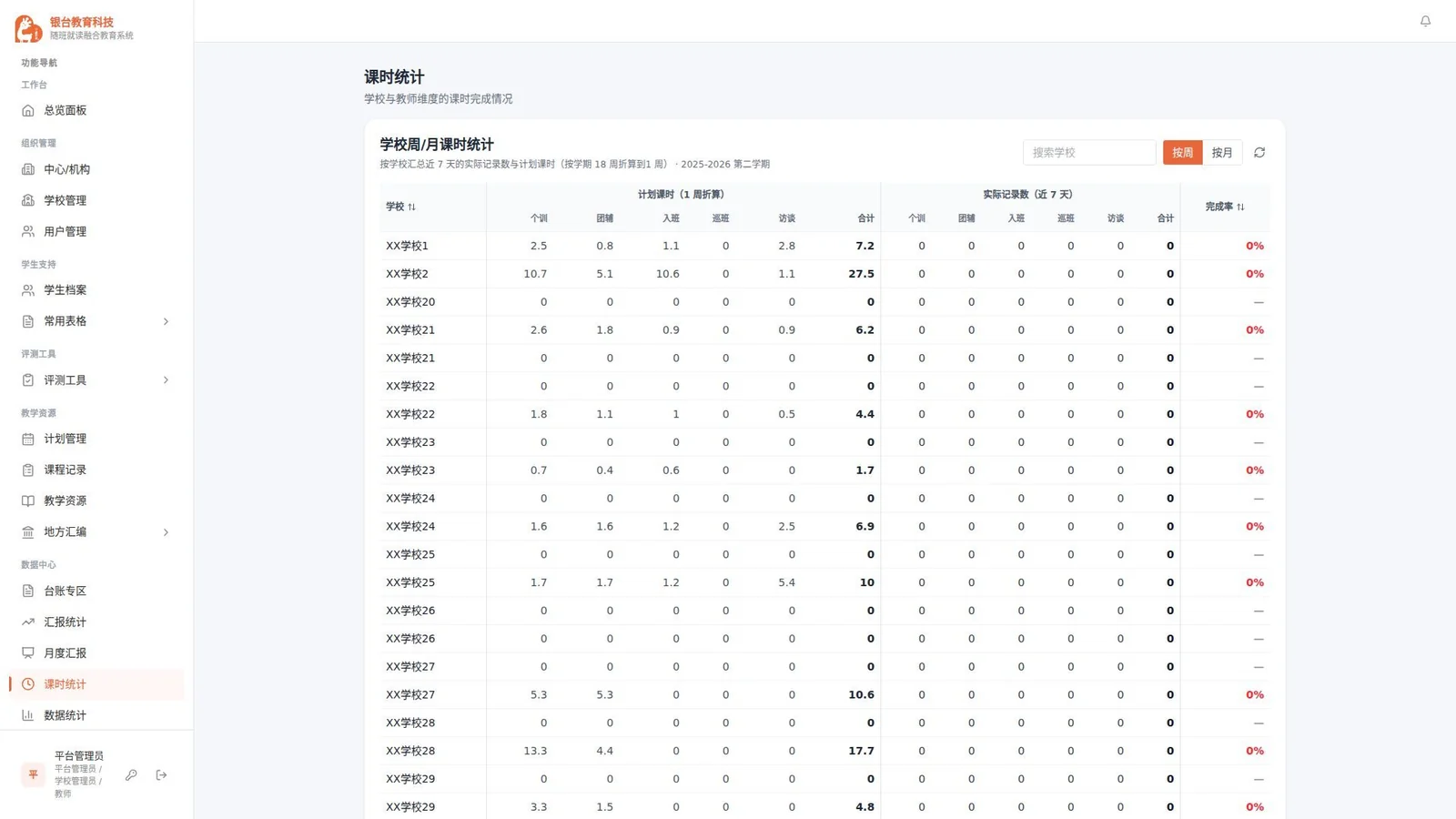Select the 课时统计 sidebar item
The width and height of the screenshot is (1456, 819).
(x=96, y=684)
